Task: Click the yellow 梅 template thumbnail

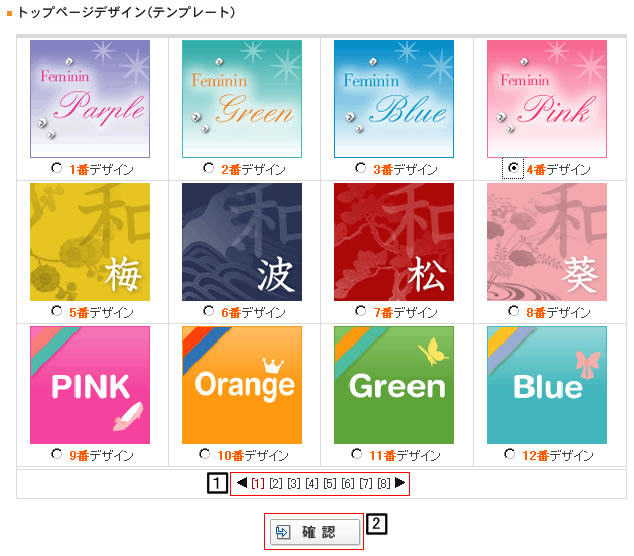Action: pyautogui.click(x=90, y=242)
